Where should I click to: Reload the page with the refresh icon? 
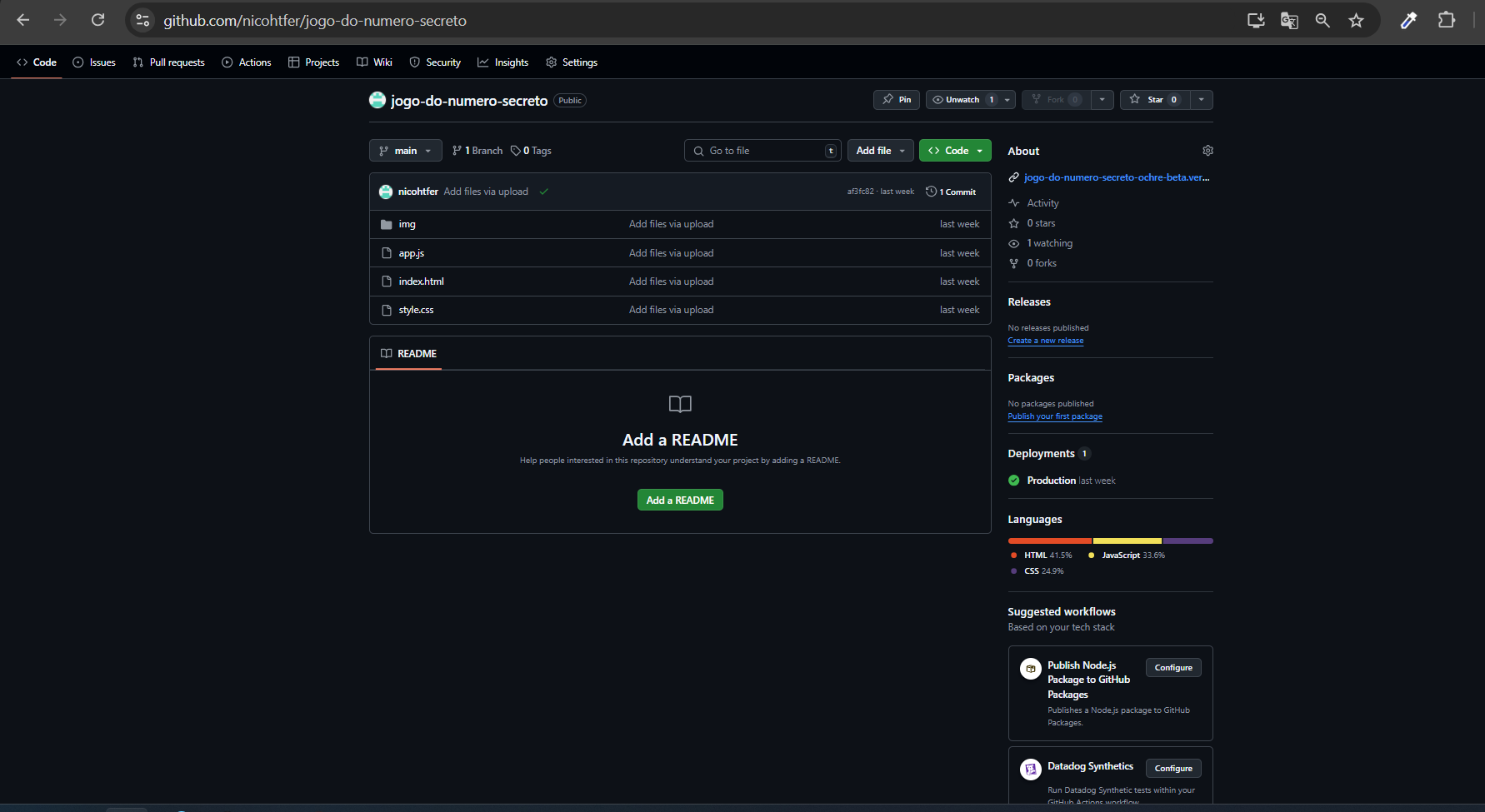click(x=97, y=20)
